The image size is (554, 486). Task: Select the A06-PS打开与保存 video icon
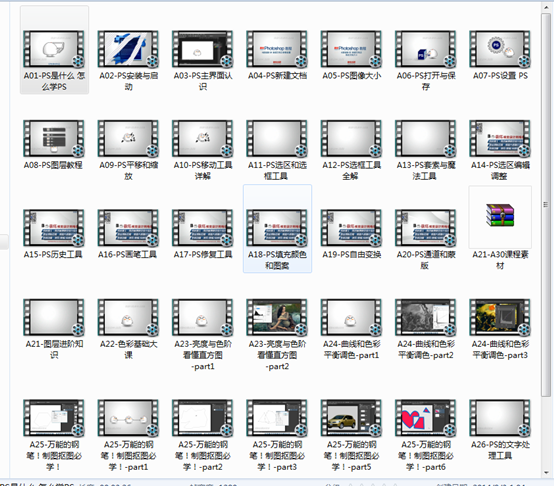[426, 49]
